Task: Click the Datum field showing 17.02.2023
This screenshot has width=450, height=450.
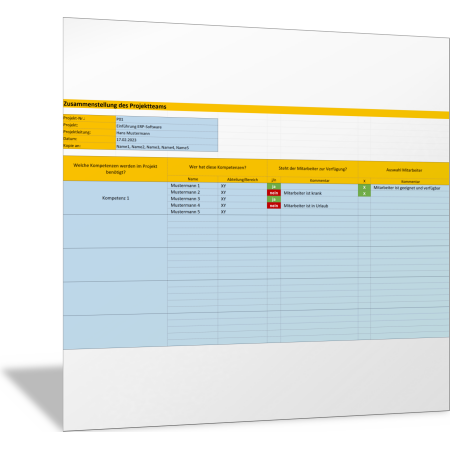Action: click(167, 140)
